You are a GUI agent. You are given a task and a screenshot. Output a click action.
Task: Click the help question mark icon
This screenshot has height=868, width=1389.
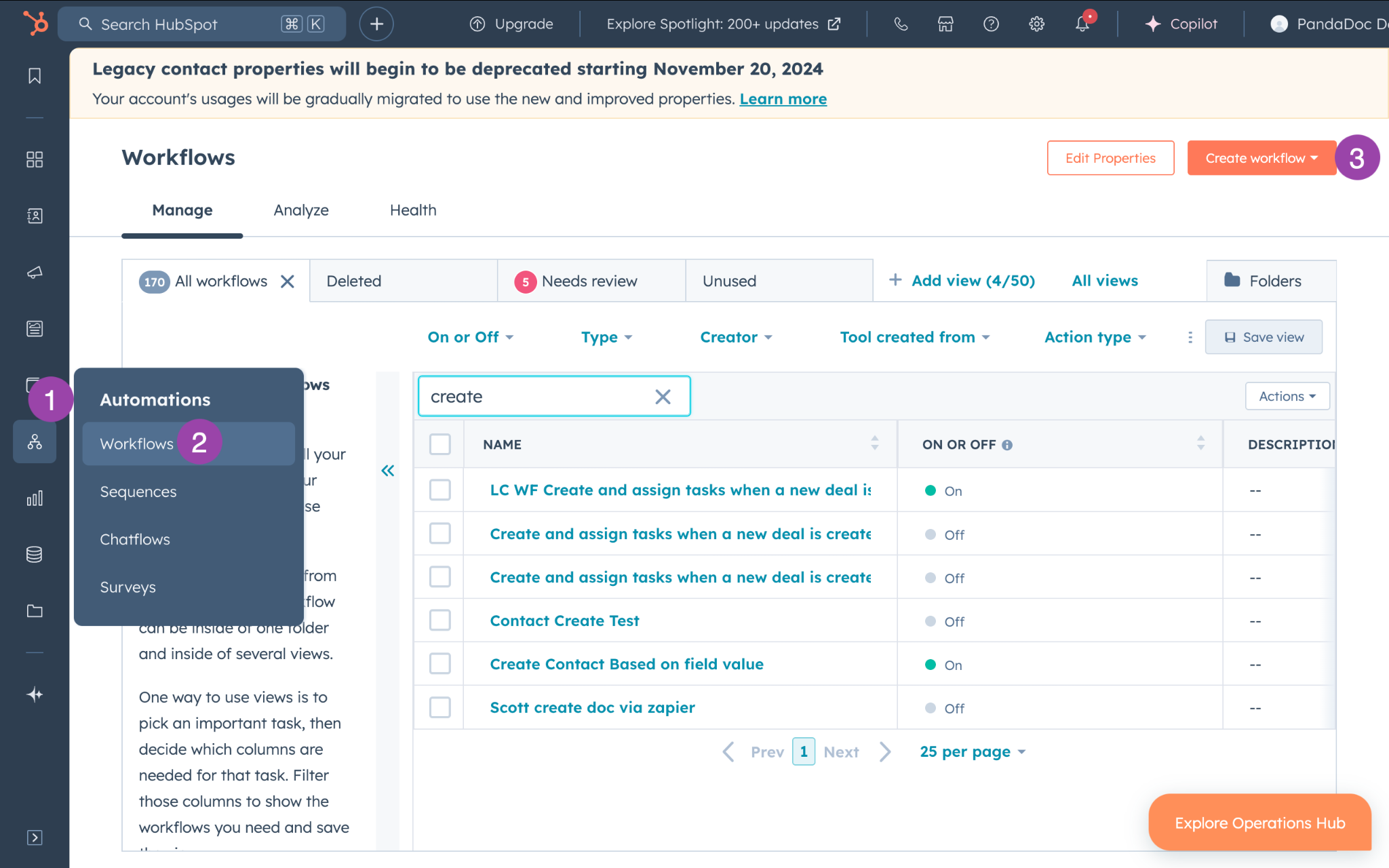tap(991, 24)
